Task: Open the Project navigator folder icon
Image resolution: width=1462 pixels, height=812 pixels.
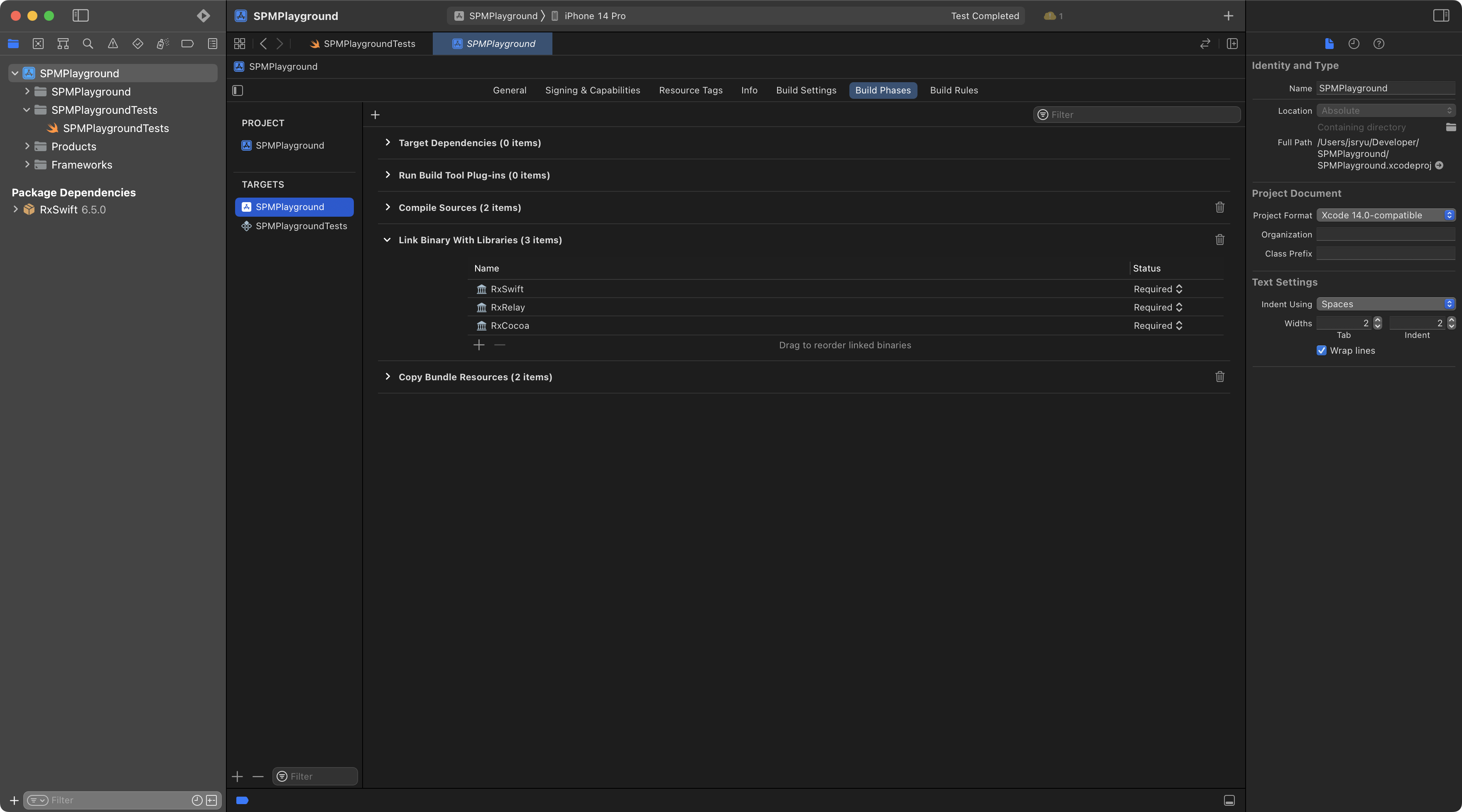Action: point(13,44)
